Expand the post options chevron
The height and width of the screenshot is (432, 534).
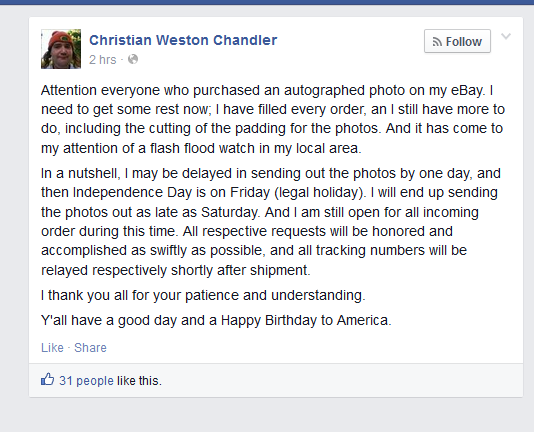coord(506,36)
